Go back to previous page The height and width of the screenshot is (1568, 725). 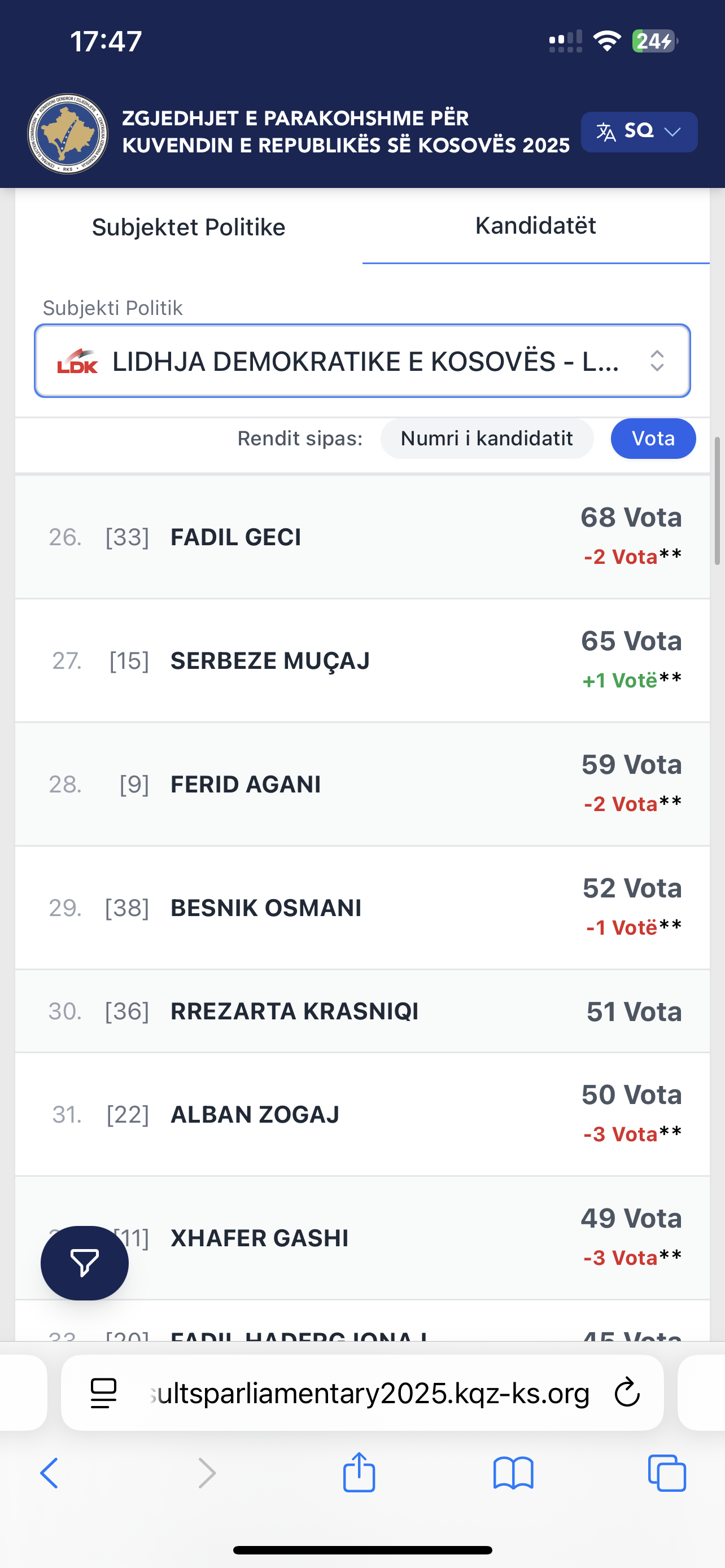coord(50,1473)
